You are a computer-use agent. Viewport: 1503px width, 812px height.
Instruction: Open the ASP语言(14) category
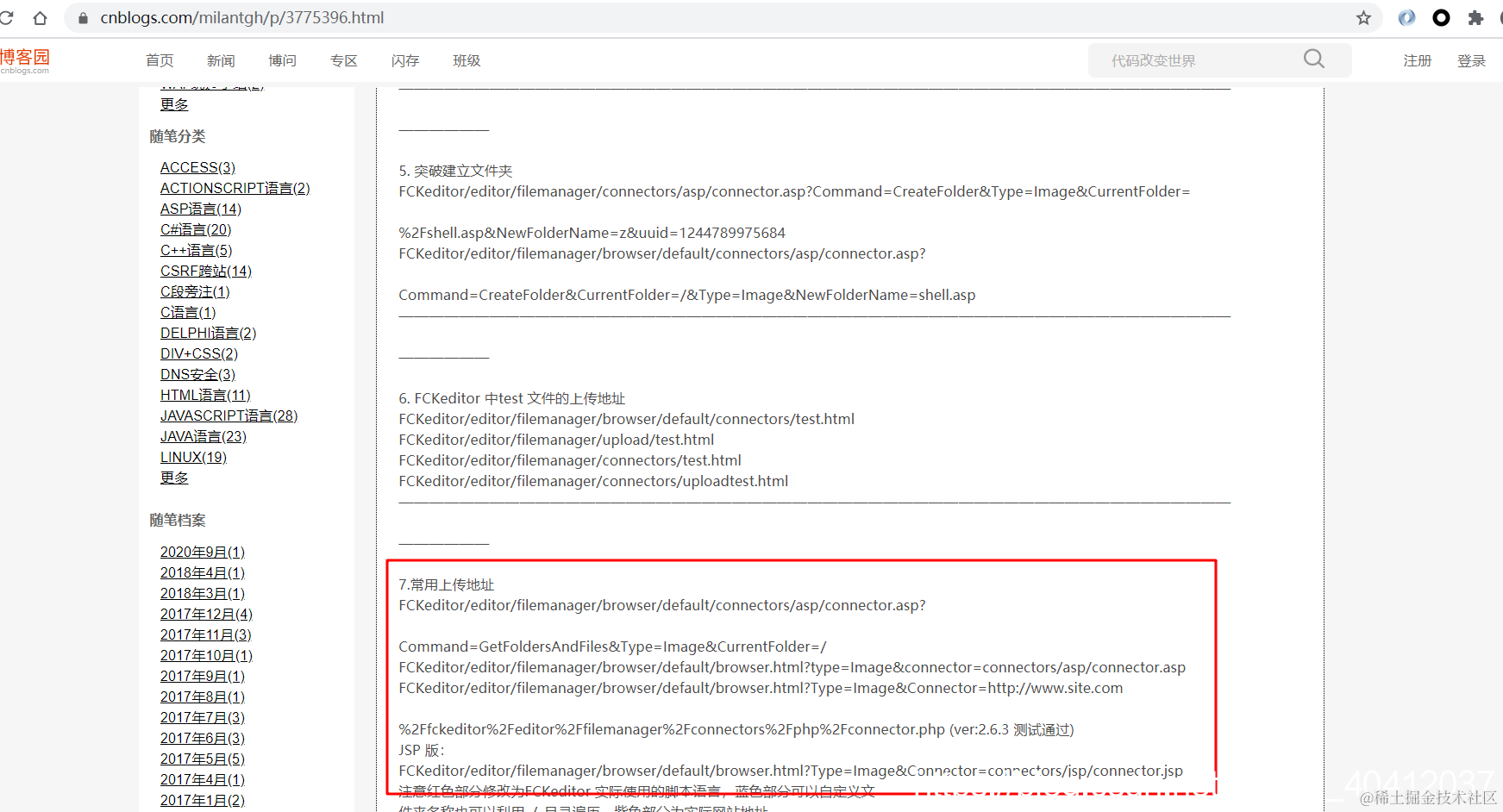tap(201, 209)
